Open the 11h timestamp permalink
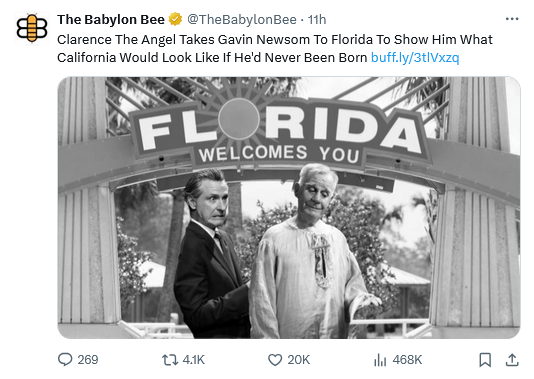Viewport: 534px width, 379px height. (x=317, y=20)
